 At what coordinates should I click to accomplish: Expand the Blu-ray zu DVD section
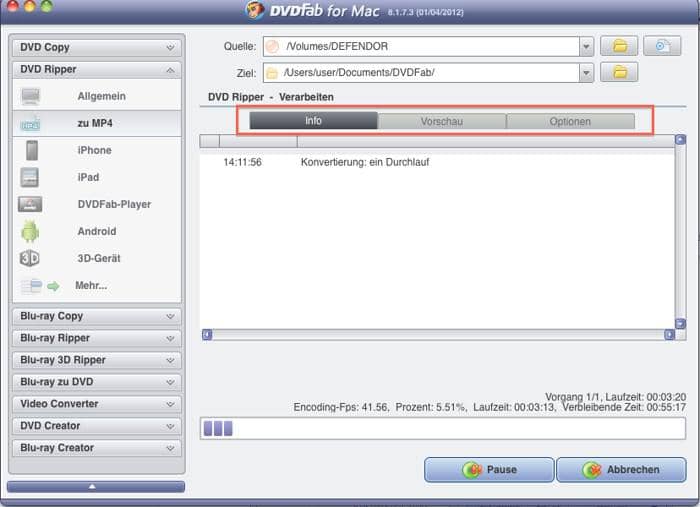[97, 382]
